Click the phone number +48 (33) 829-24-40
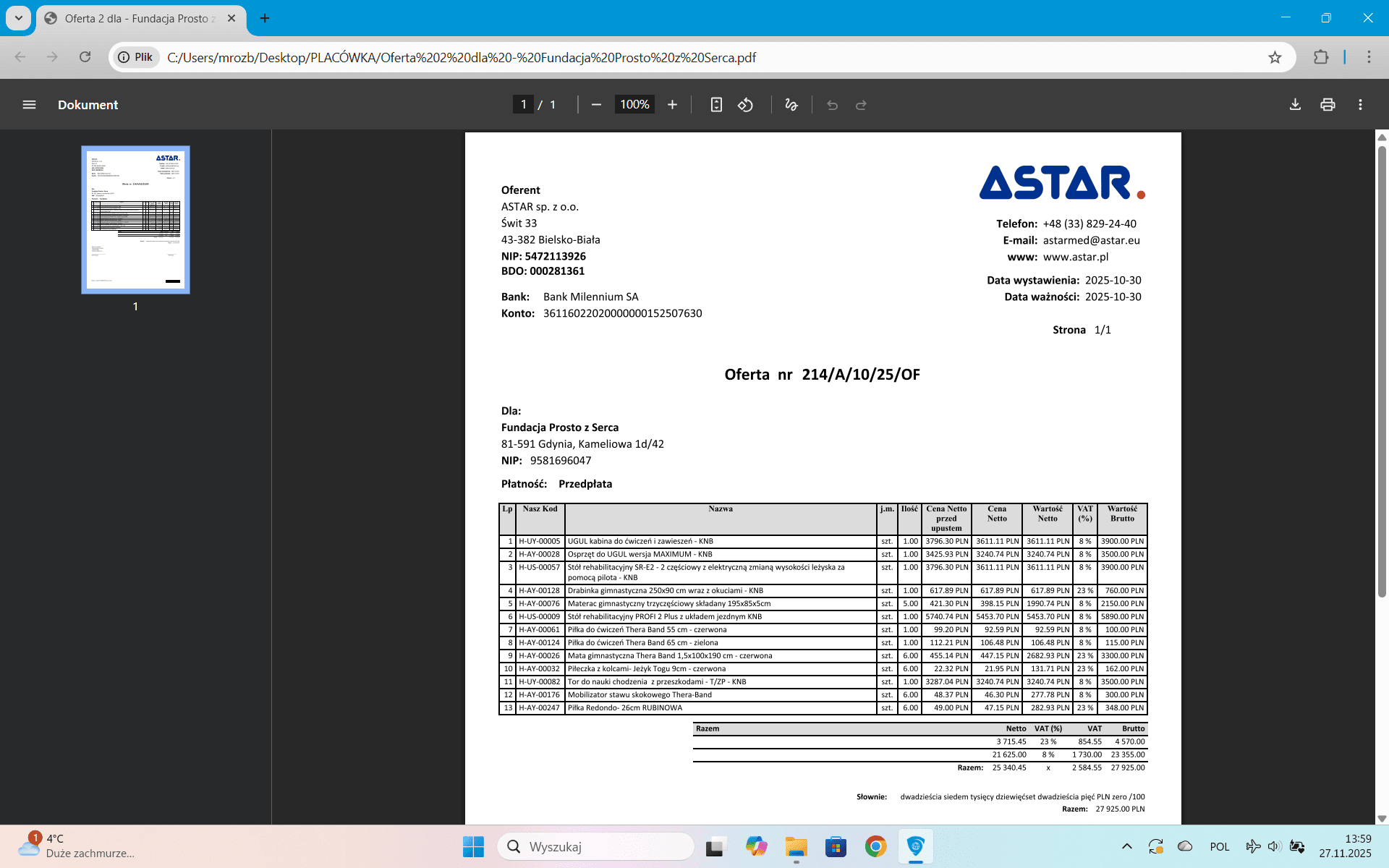Image resolution: width=1389 pixels, height=868 pixels. coord(1089,224)
